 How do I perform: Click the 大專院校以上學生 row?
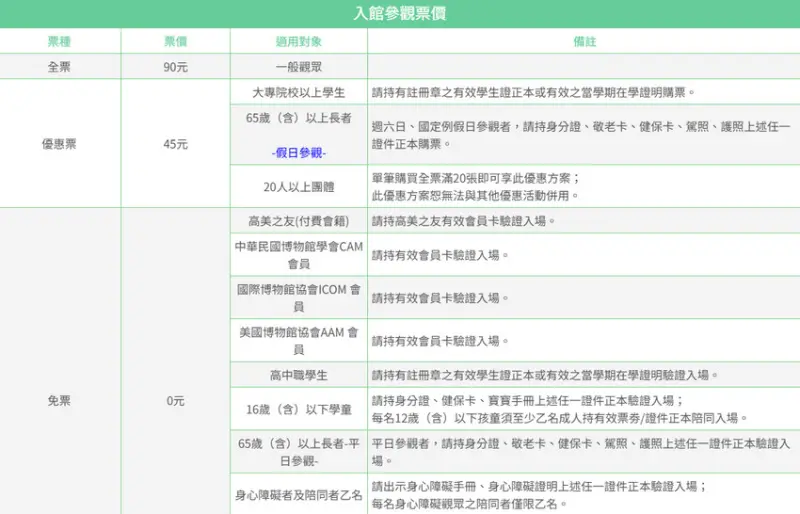[x=298, y=93]
